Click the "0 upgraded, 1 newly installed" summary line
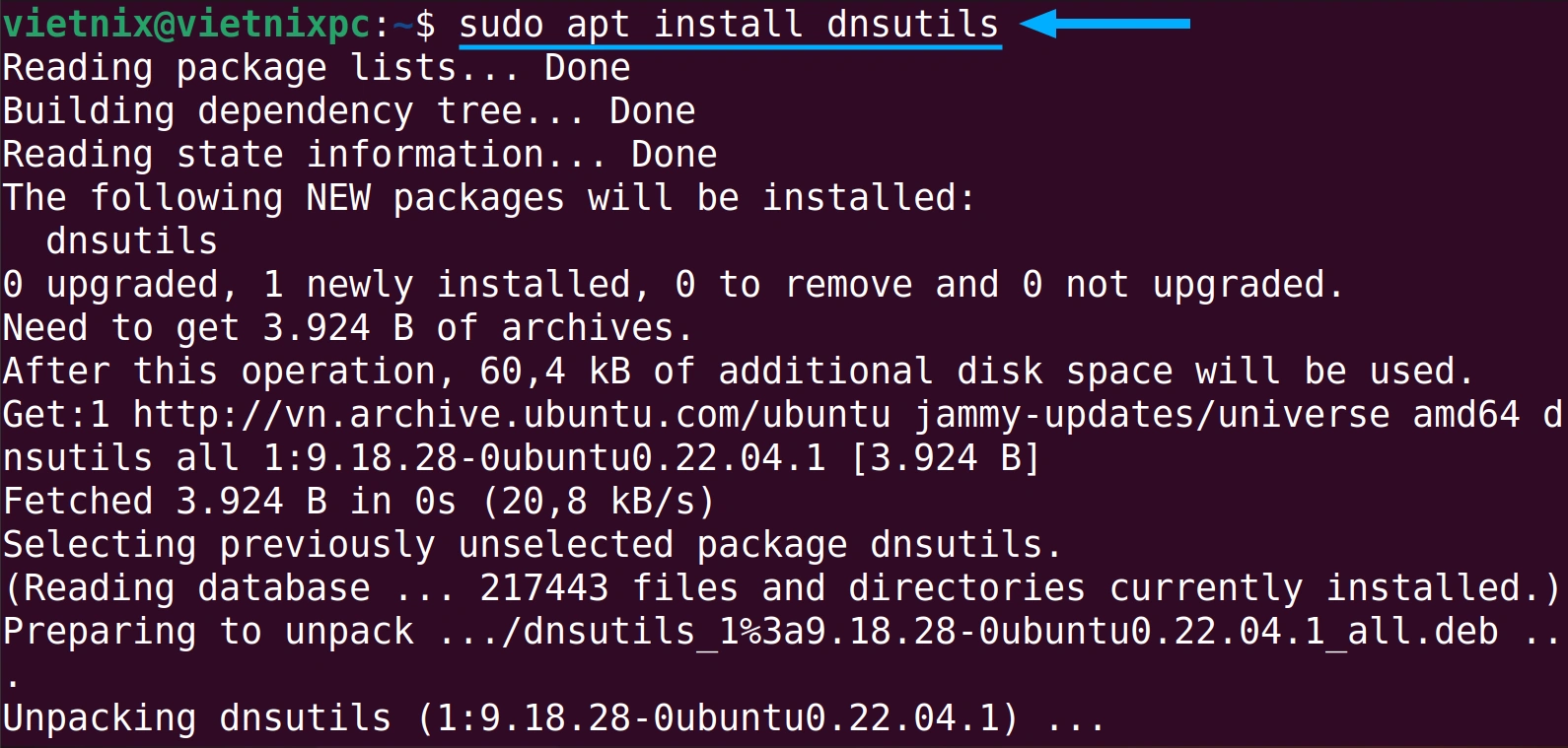This screenshot has width=1568, height=748. pyautogui.click(x=673, y=285)
